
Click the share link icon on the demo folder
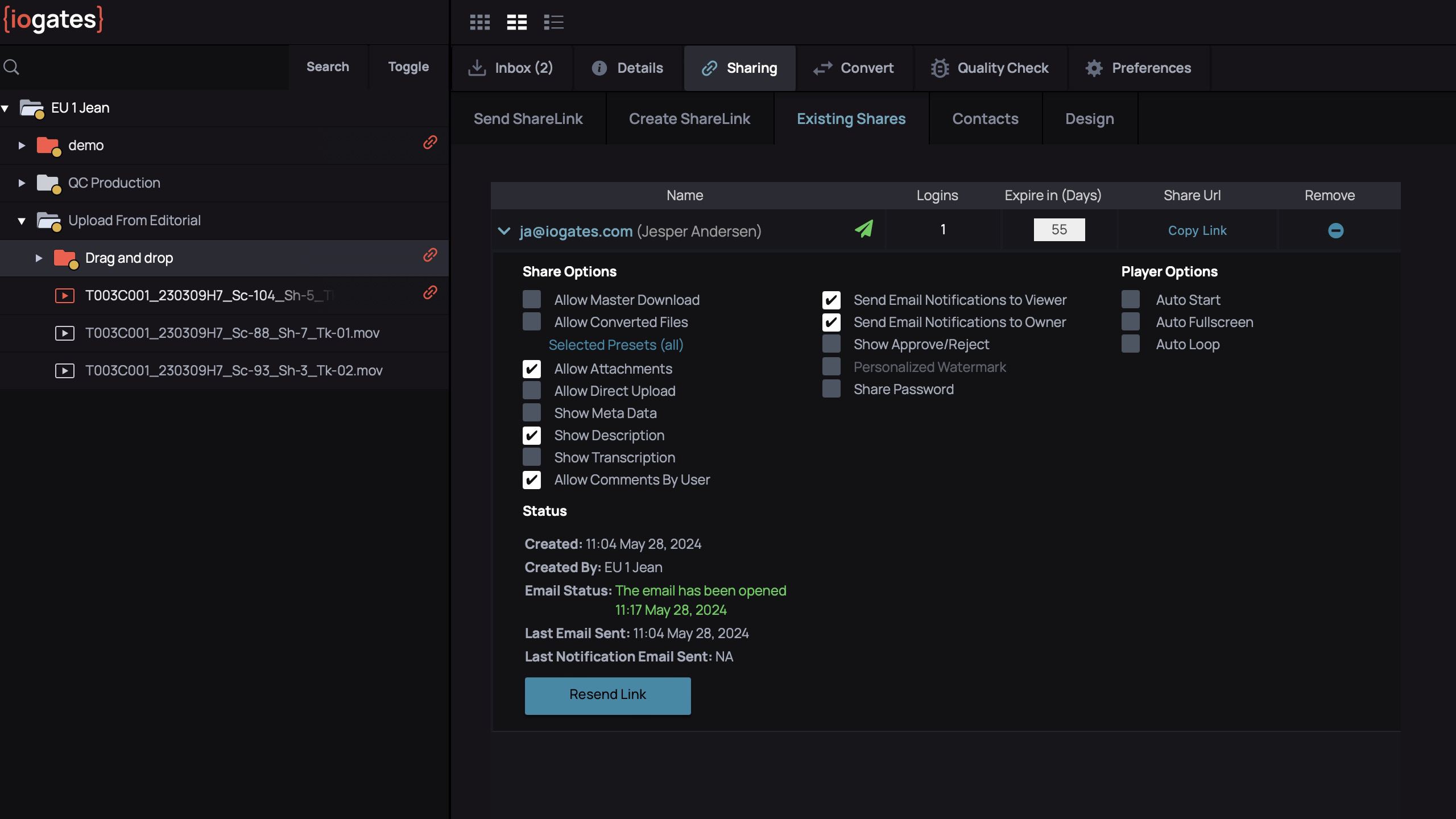pyautogui.click(x=430, y=142)
